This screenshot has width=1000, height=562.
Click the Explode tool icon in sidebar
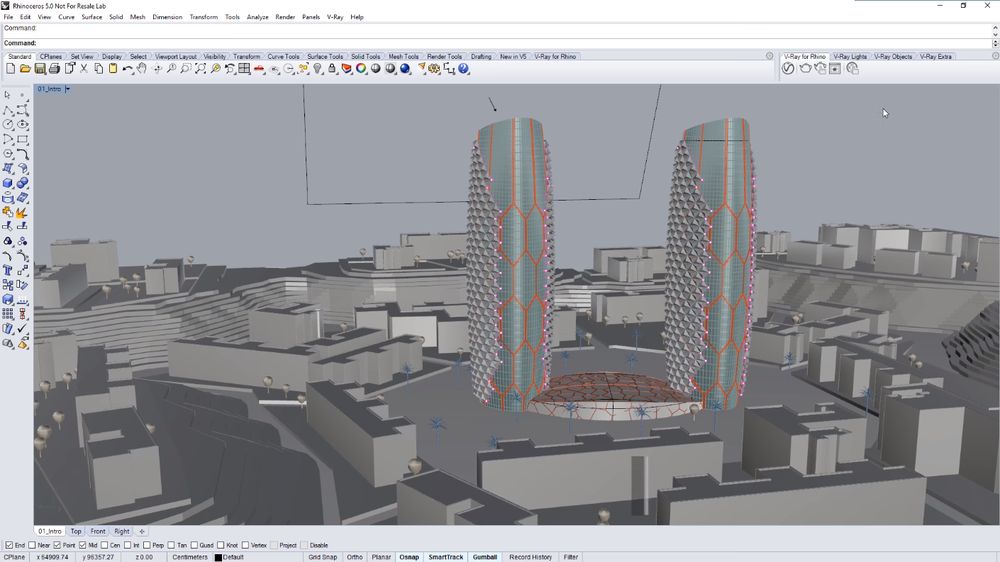[x=22, y=212]
